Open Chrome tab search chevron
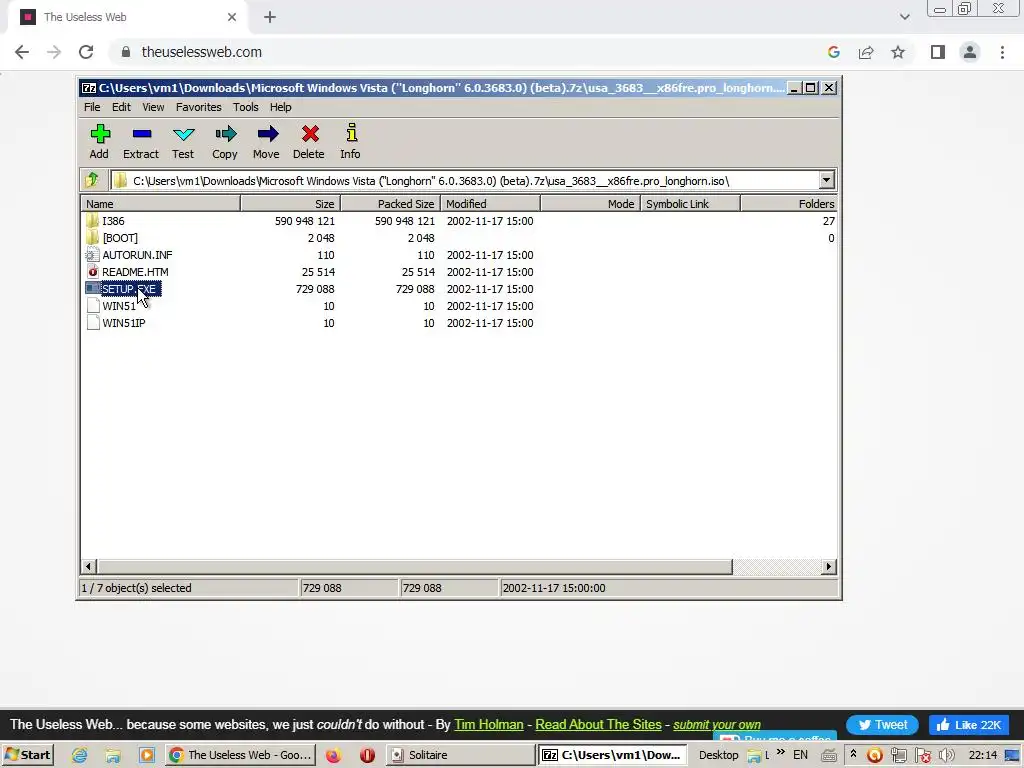 point(904,17)
